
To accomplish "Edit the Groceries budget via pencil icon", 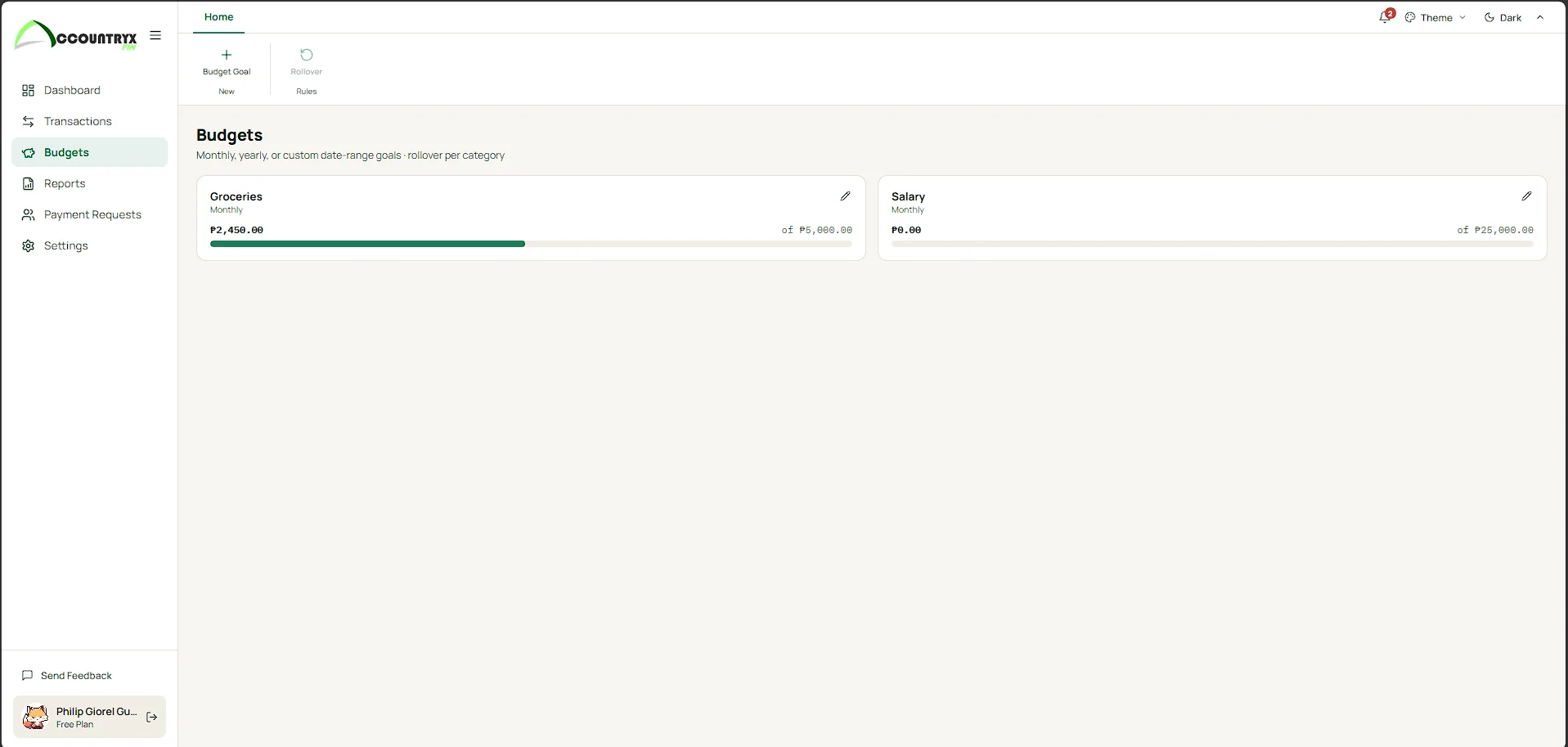I will 845,196.
